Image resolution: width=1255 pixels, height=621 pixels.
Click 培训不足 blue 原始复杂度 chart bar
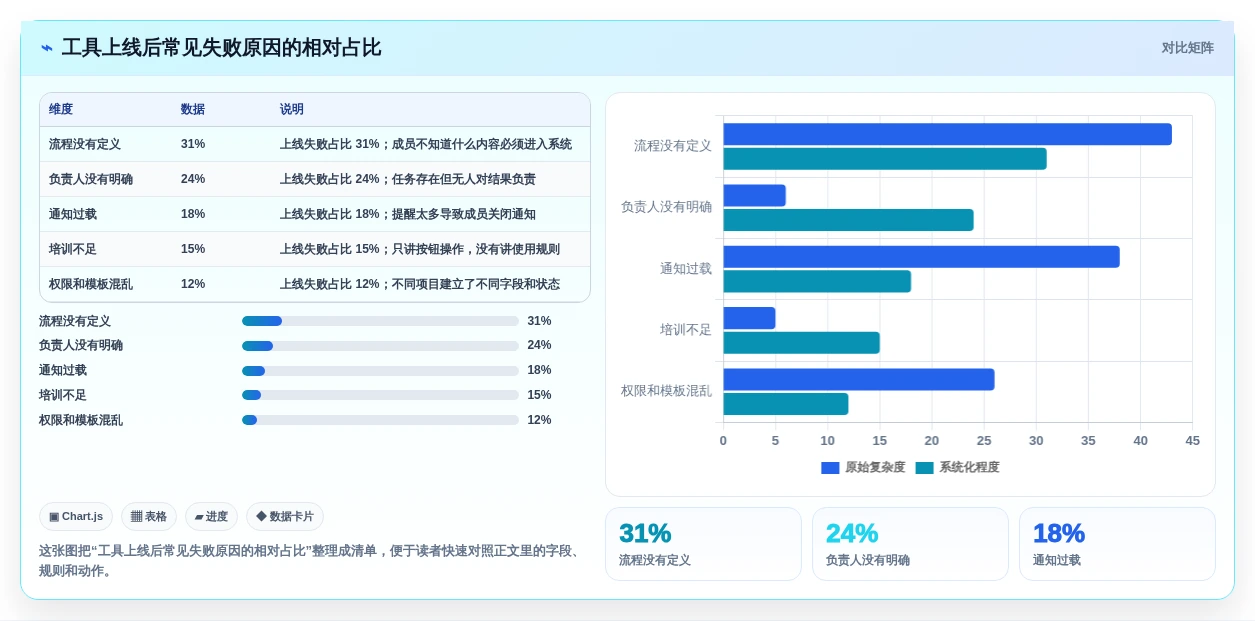click(x=749, y=318)
